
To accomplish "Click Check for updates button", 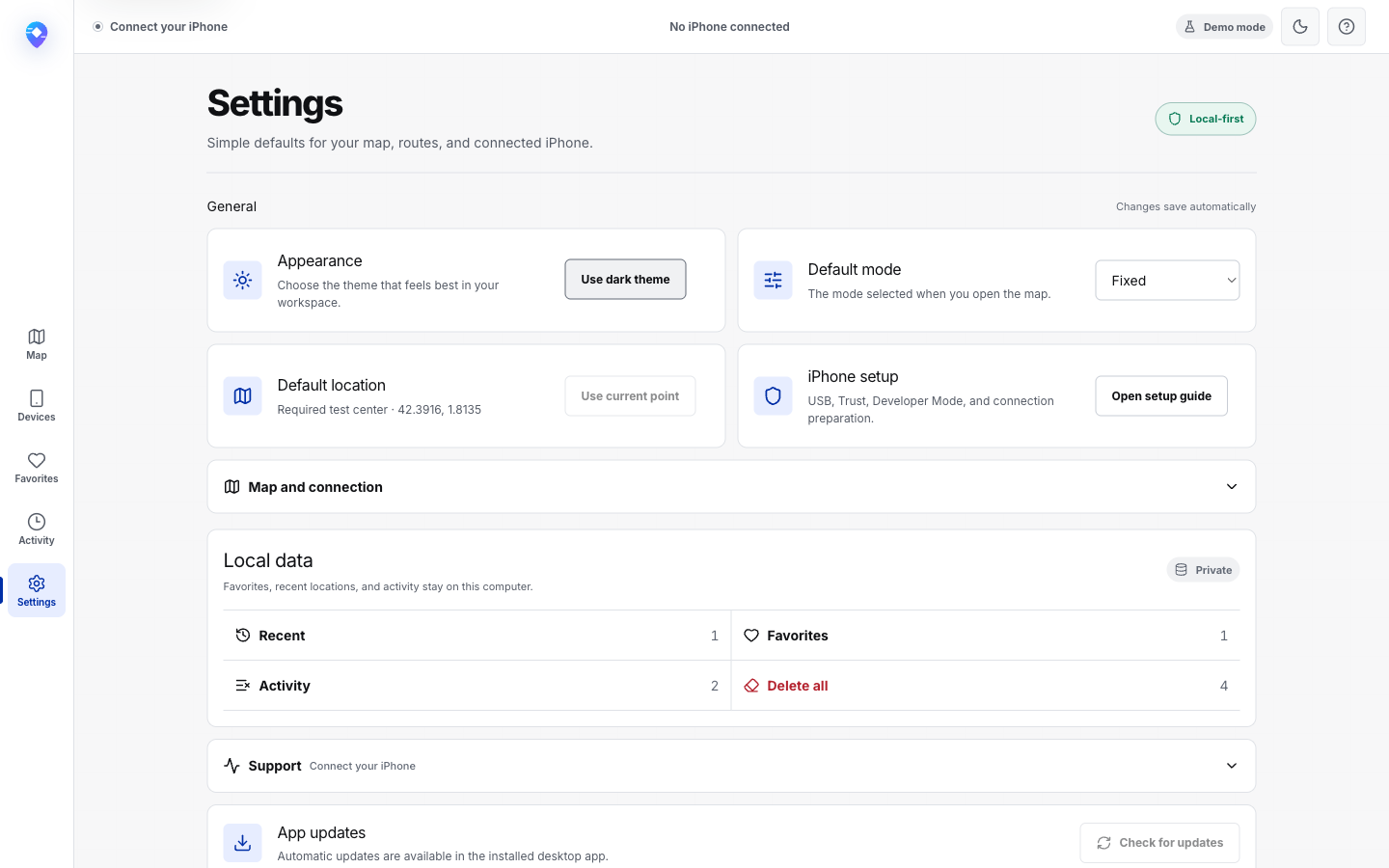I will click(1159, 843).
